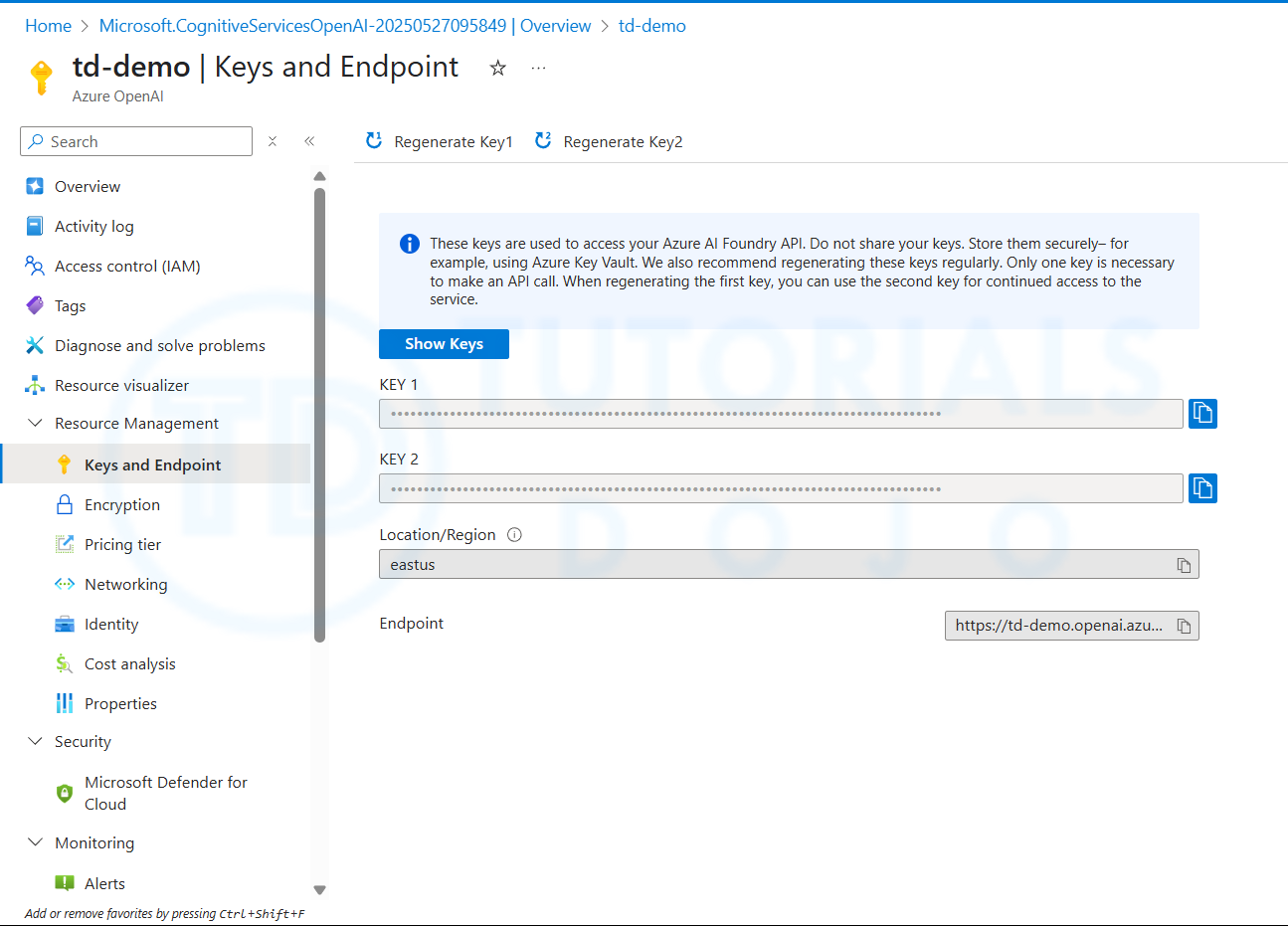Image resolution: width=1288 pixels, height=927 pixels.
Task: Collapse the Security section
Action: 35,741
